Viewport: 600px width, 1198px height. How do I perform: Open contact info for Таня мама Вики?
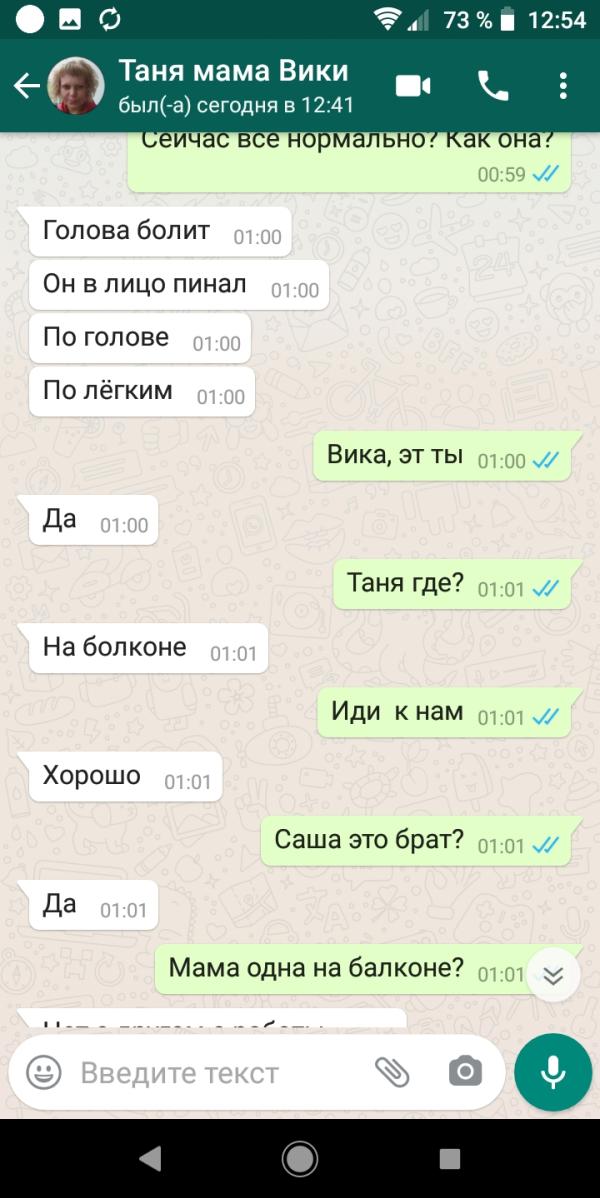point(235,86)
